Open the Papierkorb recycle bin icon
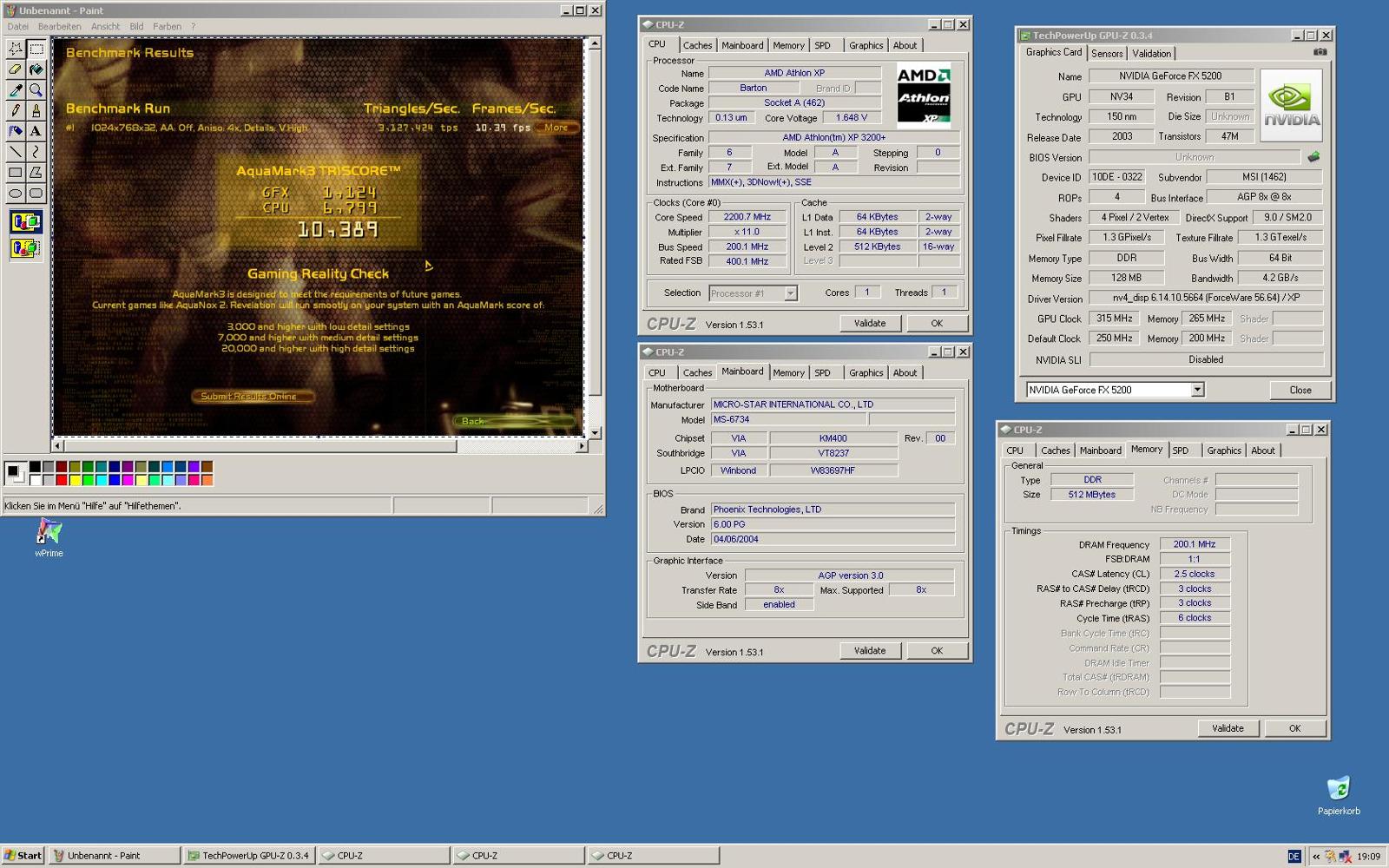The image size is (1389, 868). click(x=1339, y=795)
